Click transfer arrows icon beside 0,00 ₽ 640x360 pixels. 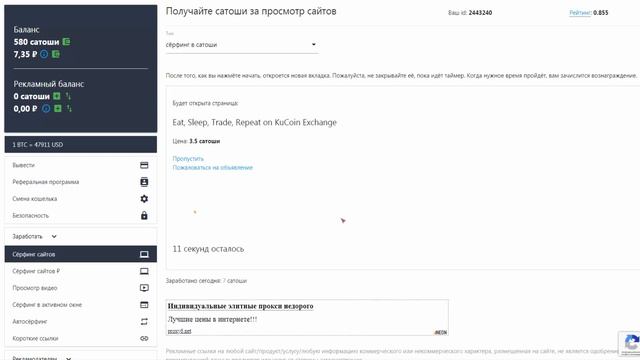[69, 108]
